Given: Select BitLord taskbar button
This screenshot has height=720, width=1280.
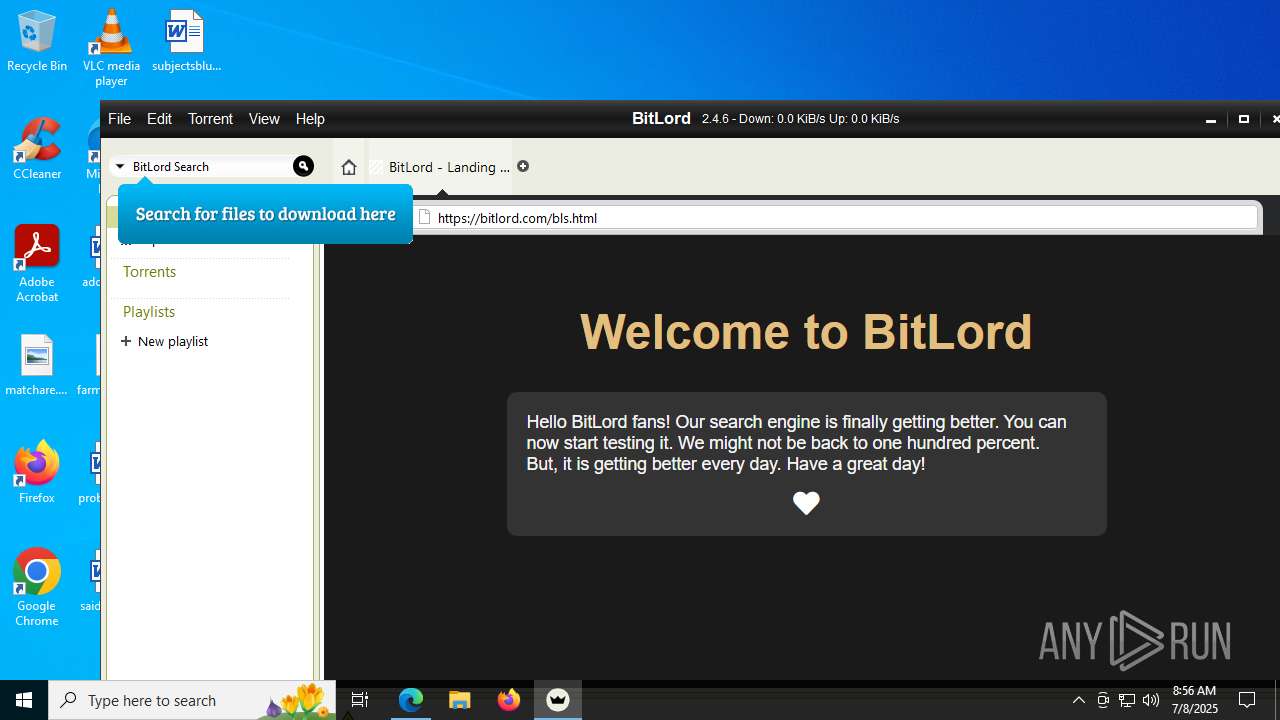Looking at the screenshot, I should 558,700.
